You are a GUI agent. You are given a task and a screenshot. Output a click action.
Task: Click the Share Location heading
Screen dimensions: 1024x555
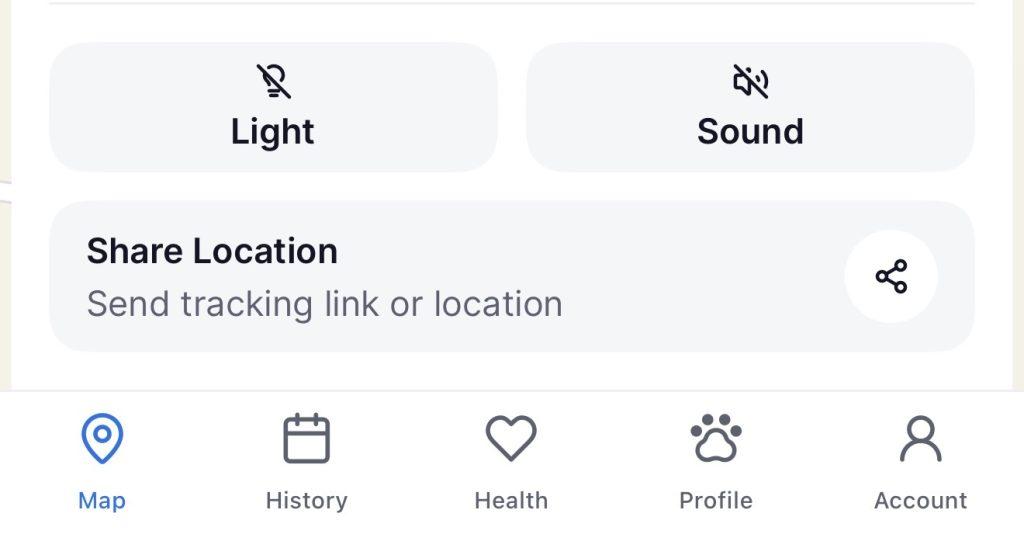(x=212, y=251)
